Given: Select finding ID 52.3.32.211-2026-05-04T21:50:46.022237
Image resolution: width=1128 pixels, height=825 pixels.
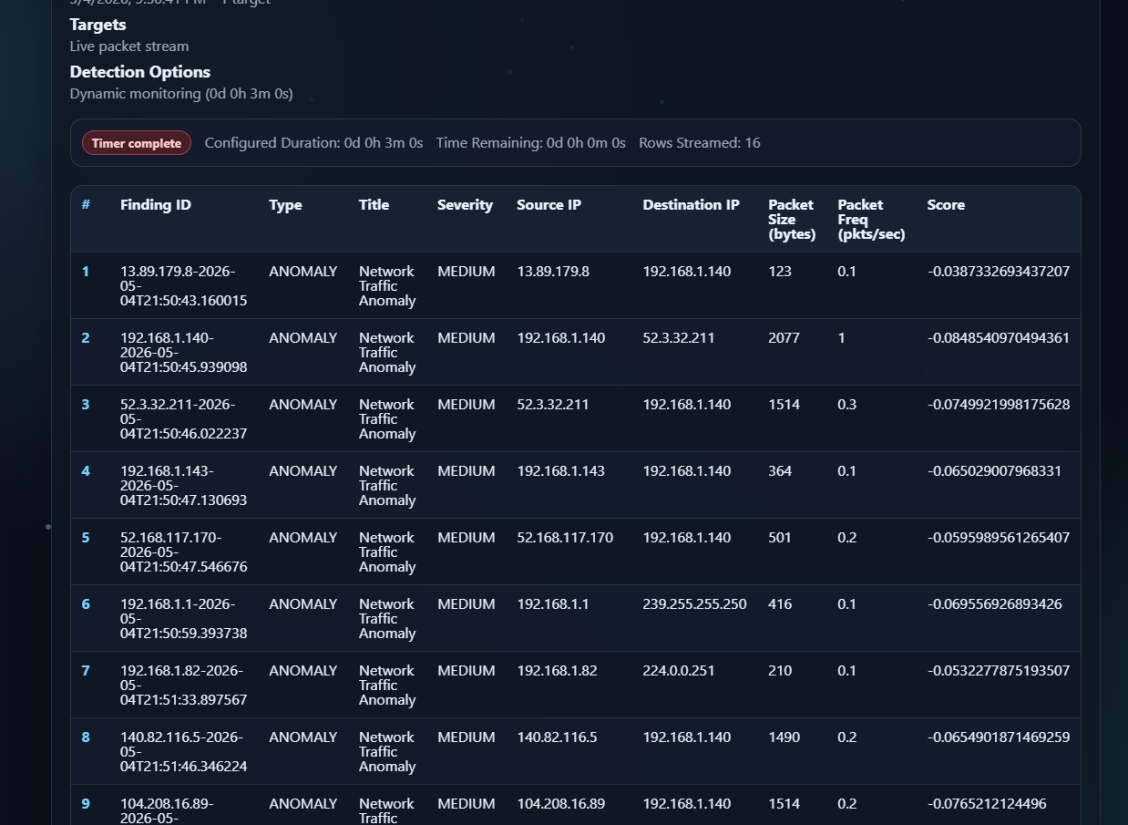Looking at the screenshot, I should tap(183, 419).
